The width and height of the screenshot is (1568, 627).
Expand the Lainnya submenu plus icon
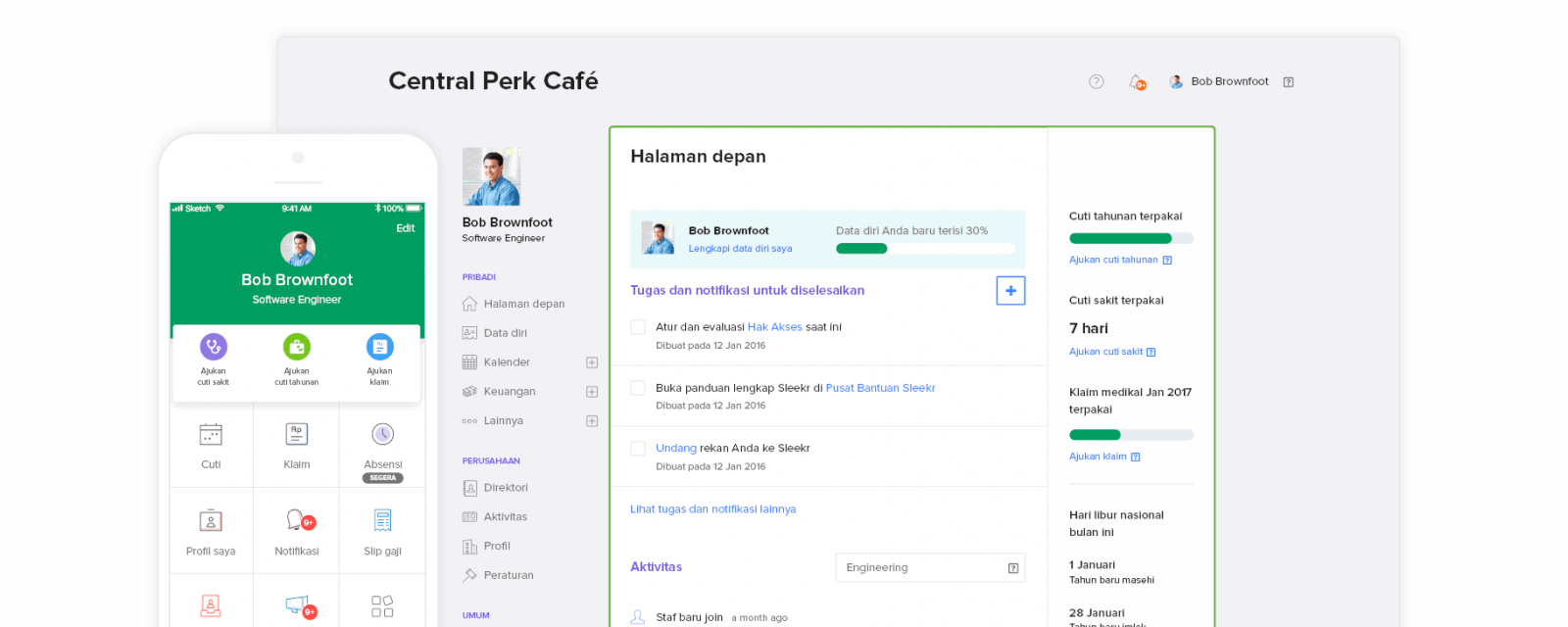point(592,421)
